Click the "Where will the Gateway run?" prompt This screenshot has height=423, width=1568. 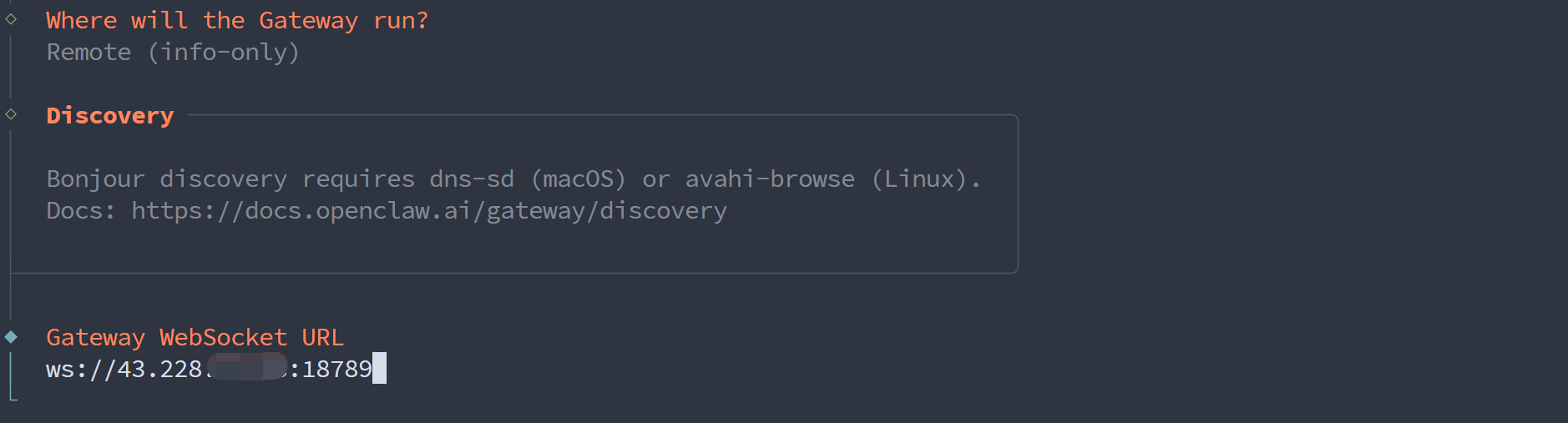click(237, 20)
